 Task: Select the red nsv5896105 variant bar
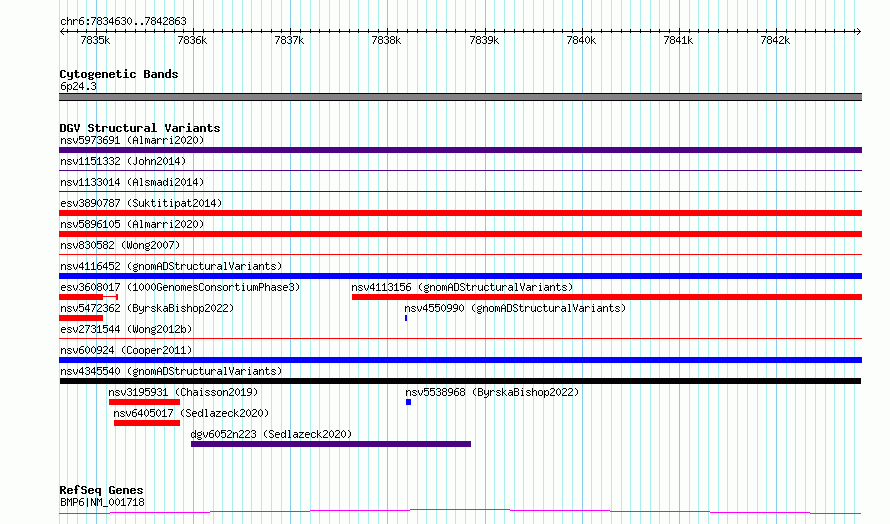[460, 234]
